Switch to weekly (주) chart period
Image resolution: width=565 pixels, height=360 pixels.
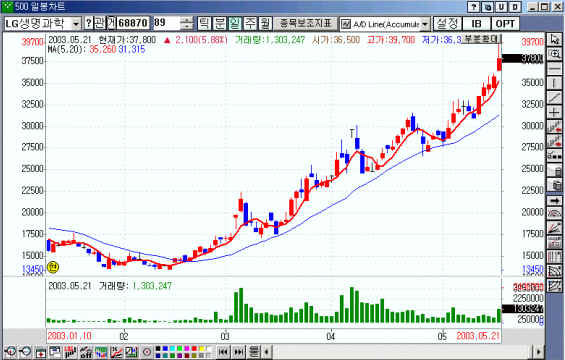(x=250, y=23)
